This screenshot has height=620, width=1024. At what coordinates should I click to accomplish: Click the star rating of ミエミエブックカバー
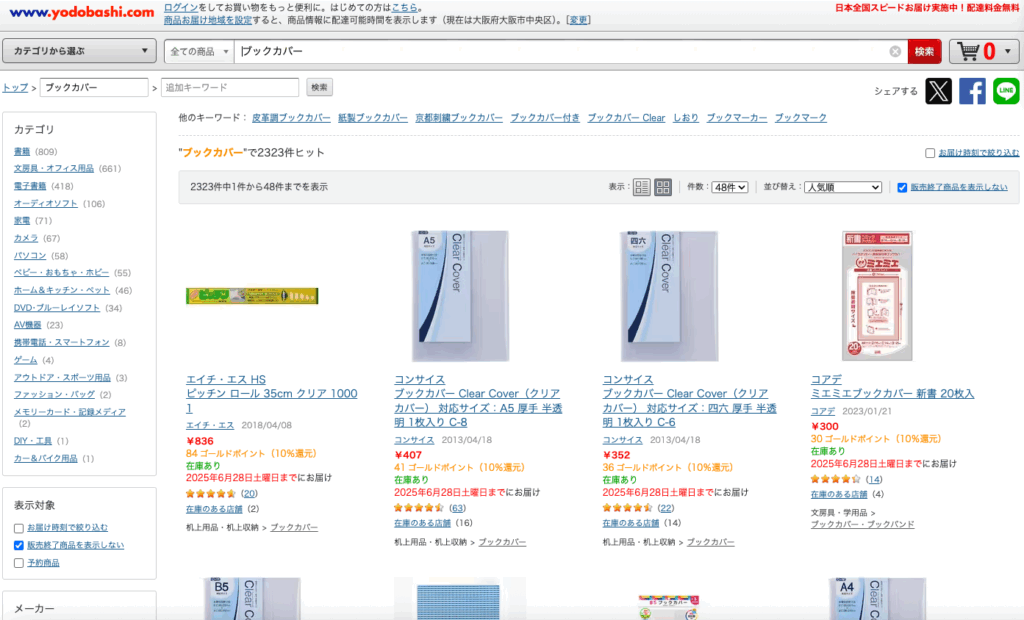pyautogui.click(x=835, y=480)
